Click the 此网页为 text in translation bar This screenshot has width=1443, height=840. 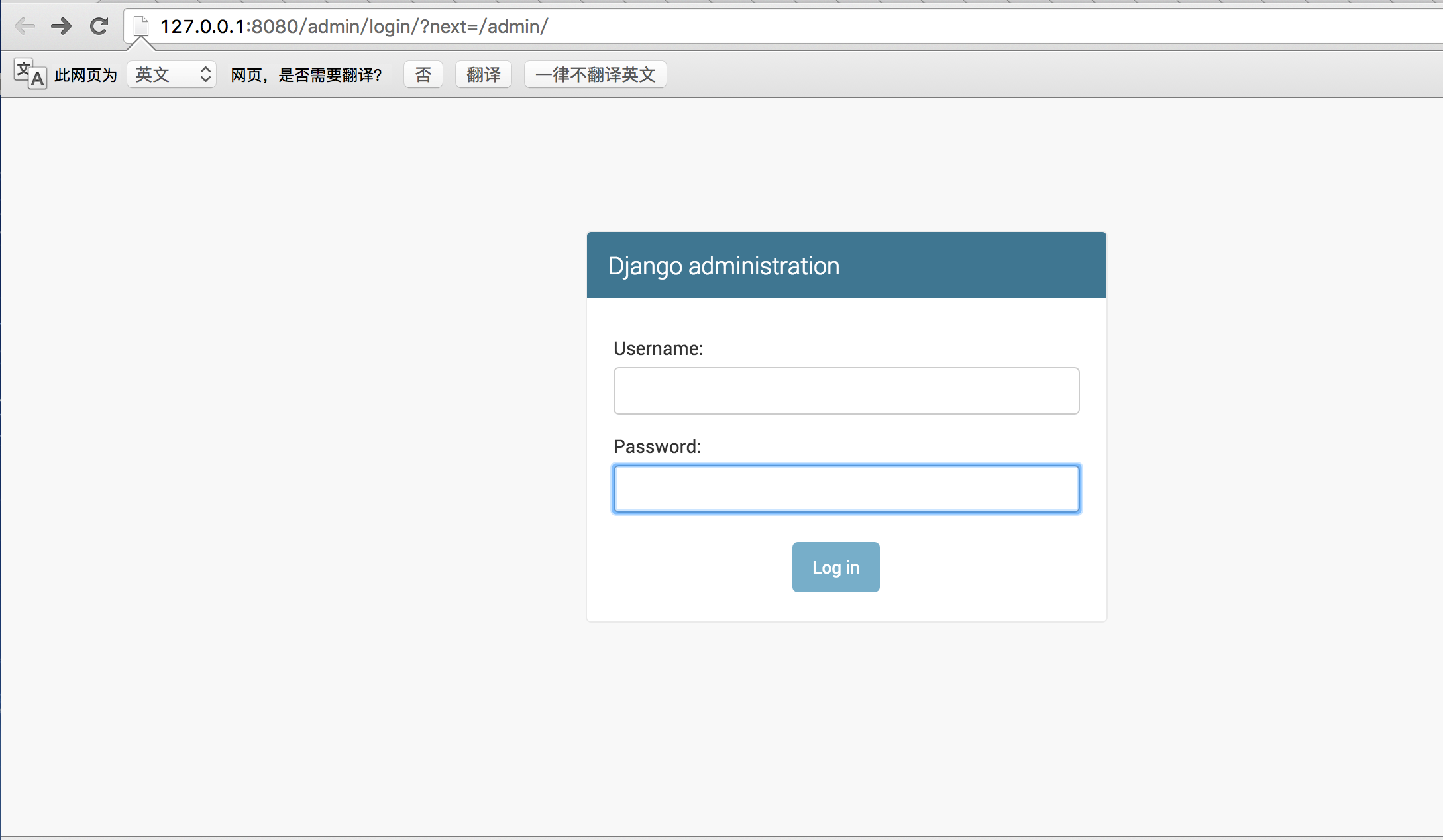coord(85,75)
